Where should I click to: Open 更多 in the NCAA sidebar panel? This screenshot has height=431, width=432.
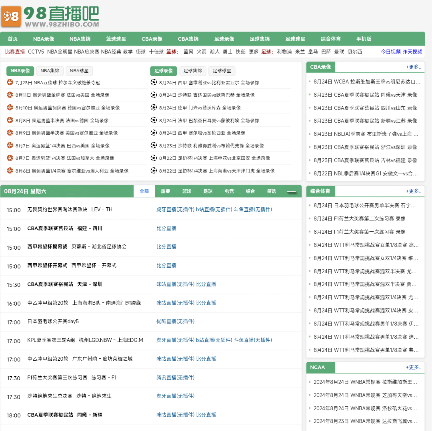click(x=414, y=367)
